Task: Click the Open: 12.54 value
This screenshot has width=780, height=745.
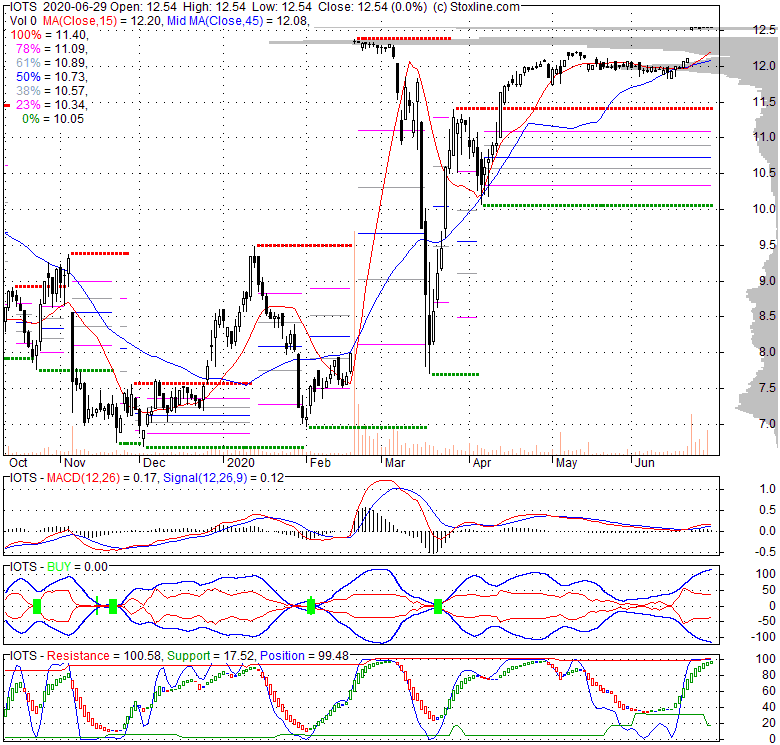Action: [x=144, y=7]
